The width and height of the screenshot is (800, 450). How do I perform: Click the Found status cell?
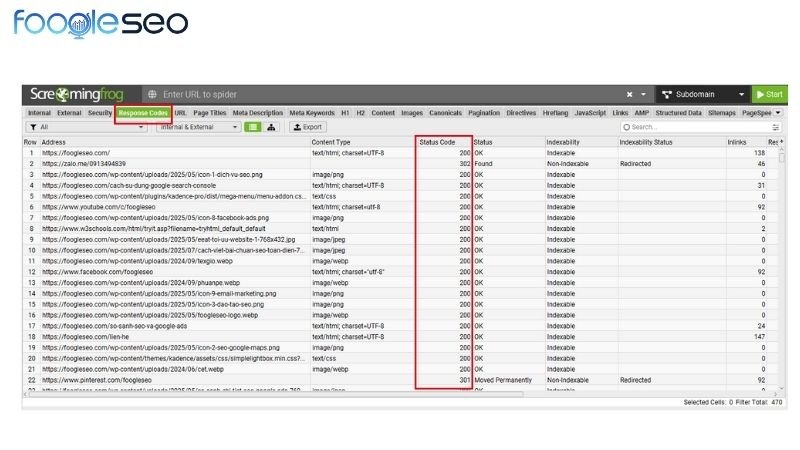coord(484,164)
